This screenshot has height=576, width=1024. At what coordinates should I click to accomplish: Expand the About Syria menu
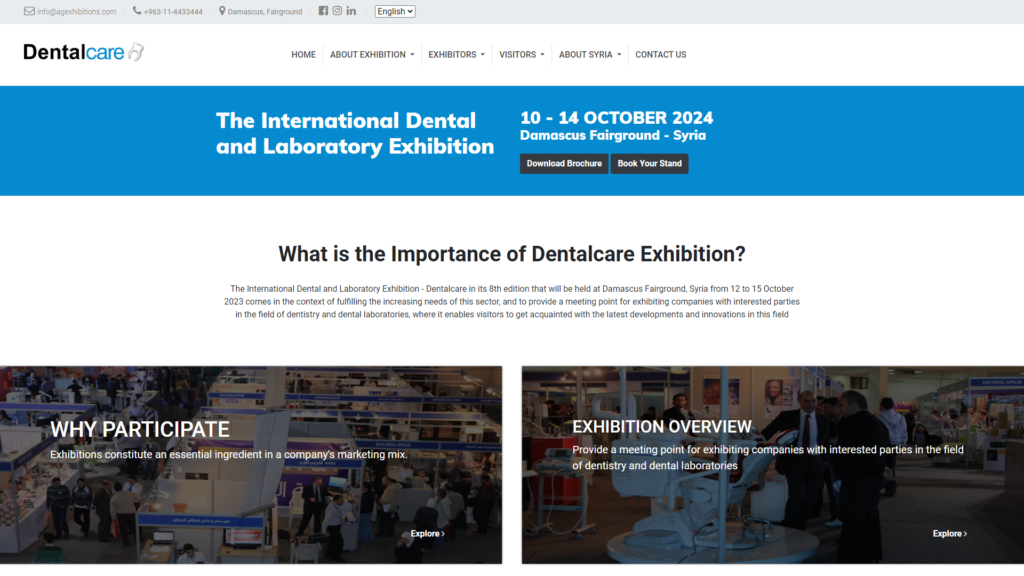(x=590, y=55)
